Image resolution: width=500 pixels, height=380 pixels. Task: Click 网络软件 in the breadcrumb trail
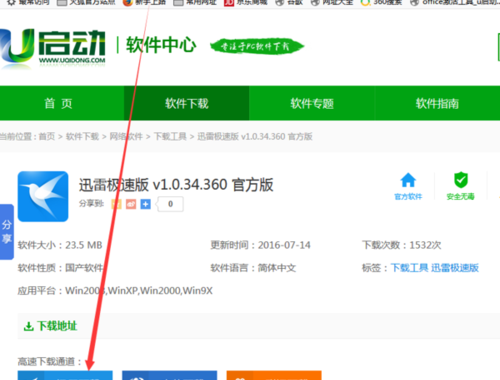(x=126, y=137)
